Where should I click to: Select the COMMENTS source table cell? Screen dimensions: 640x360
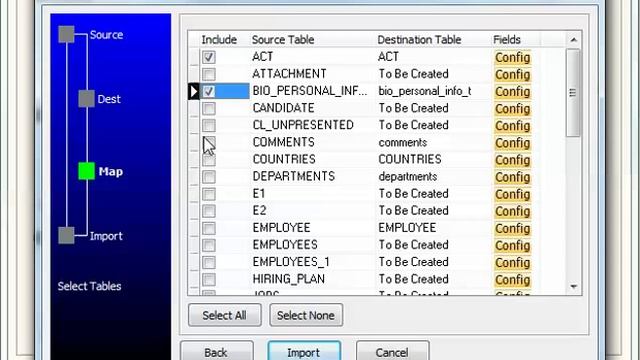312,142
